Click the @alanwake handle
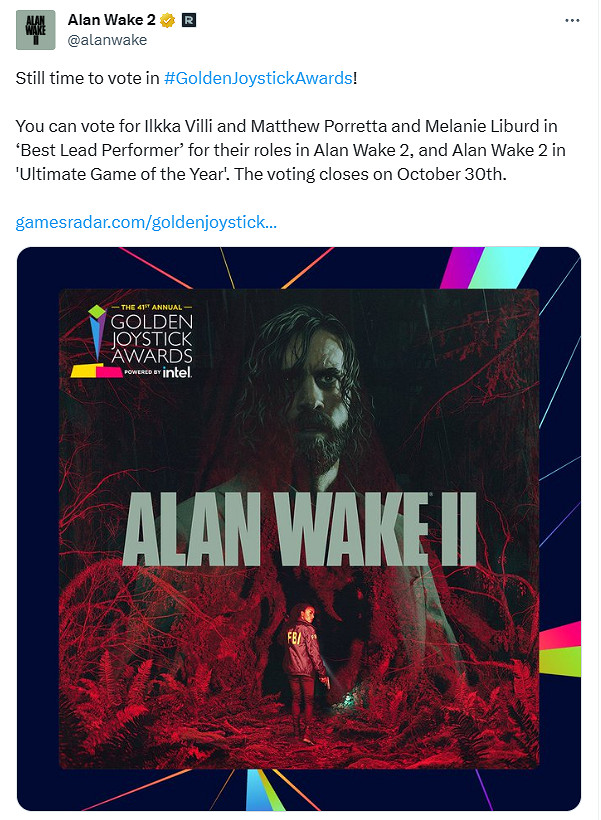The width and height of the screenshot is (601, 820). [x=107, y=40]
